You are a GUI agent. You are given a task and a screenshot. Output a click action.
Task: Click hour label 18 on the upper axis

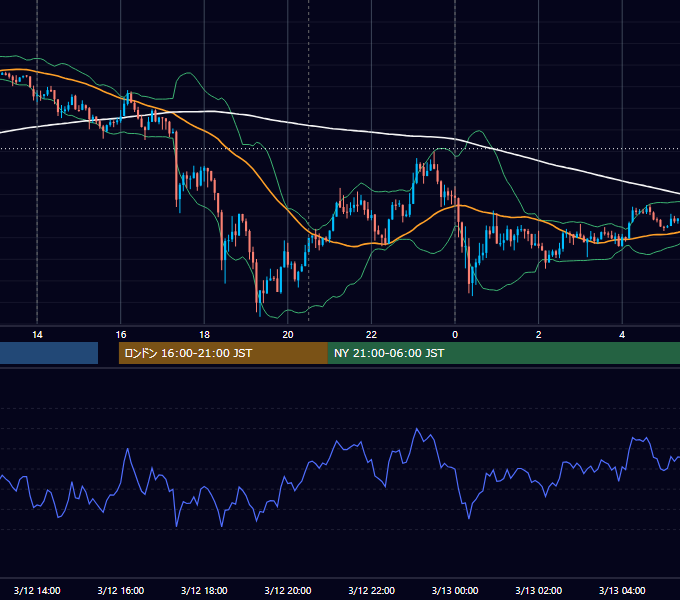point(204,335)
